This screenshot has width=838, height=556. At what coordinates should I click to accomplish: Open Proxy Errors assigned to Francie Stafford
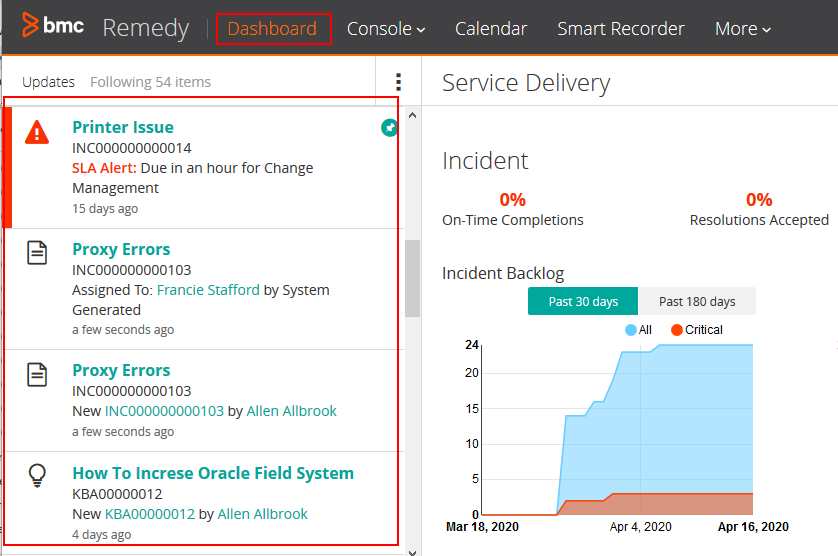[121, 249]
